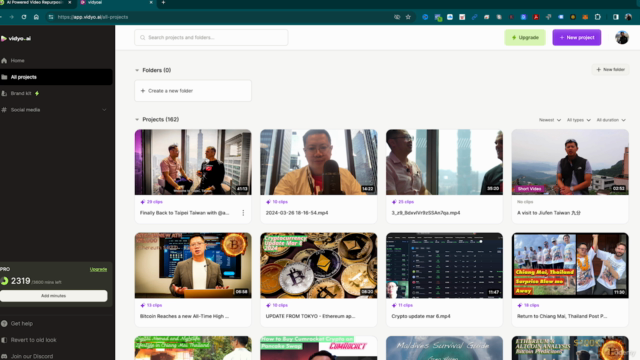Viewport: 640px width, 360px height.
Task: Click the 11 clips label
Action: [403, 305]
